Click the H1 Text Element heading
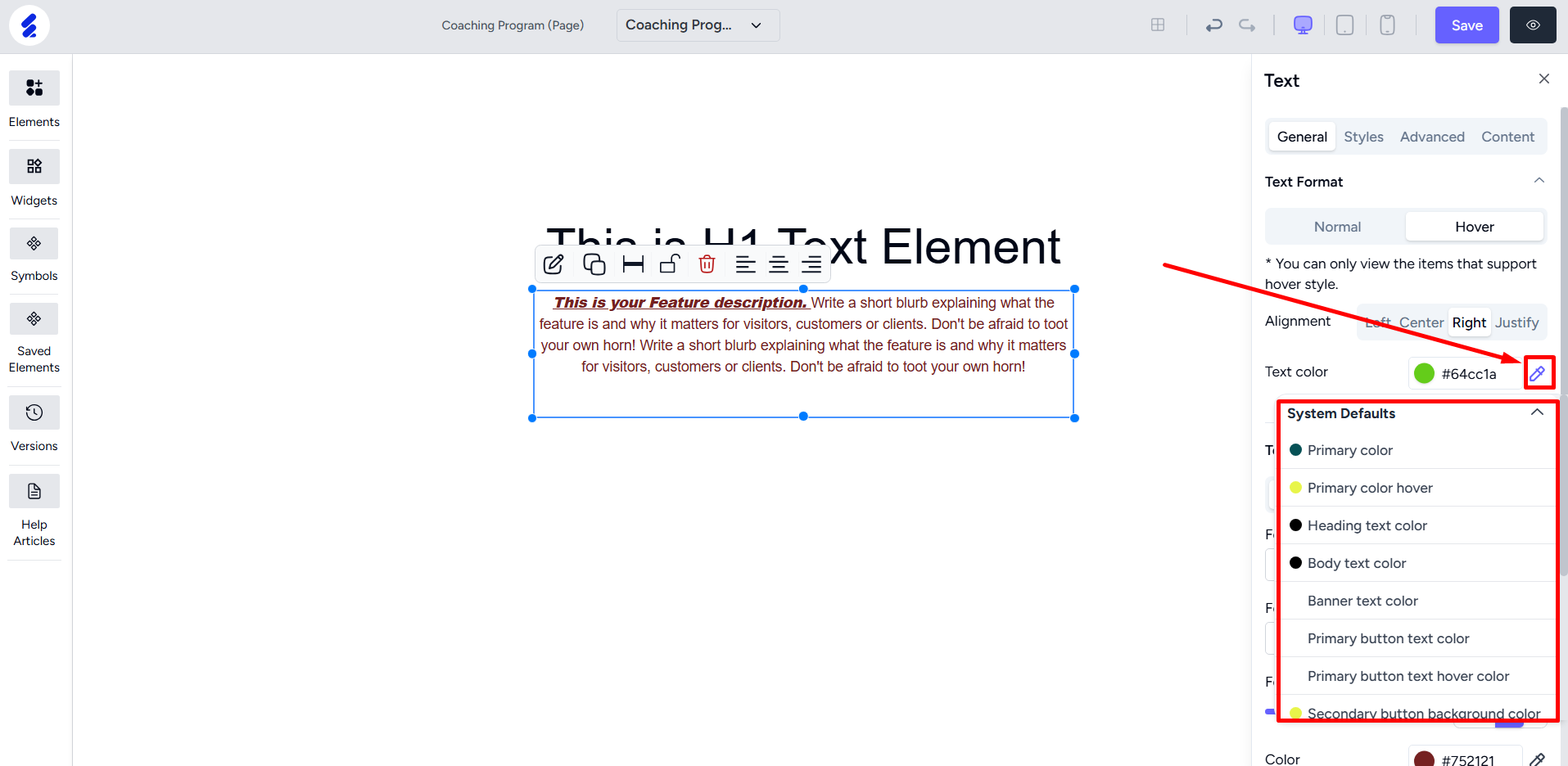 coord(803,247)
